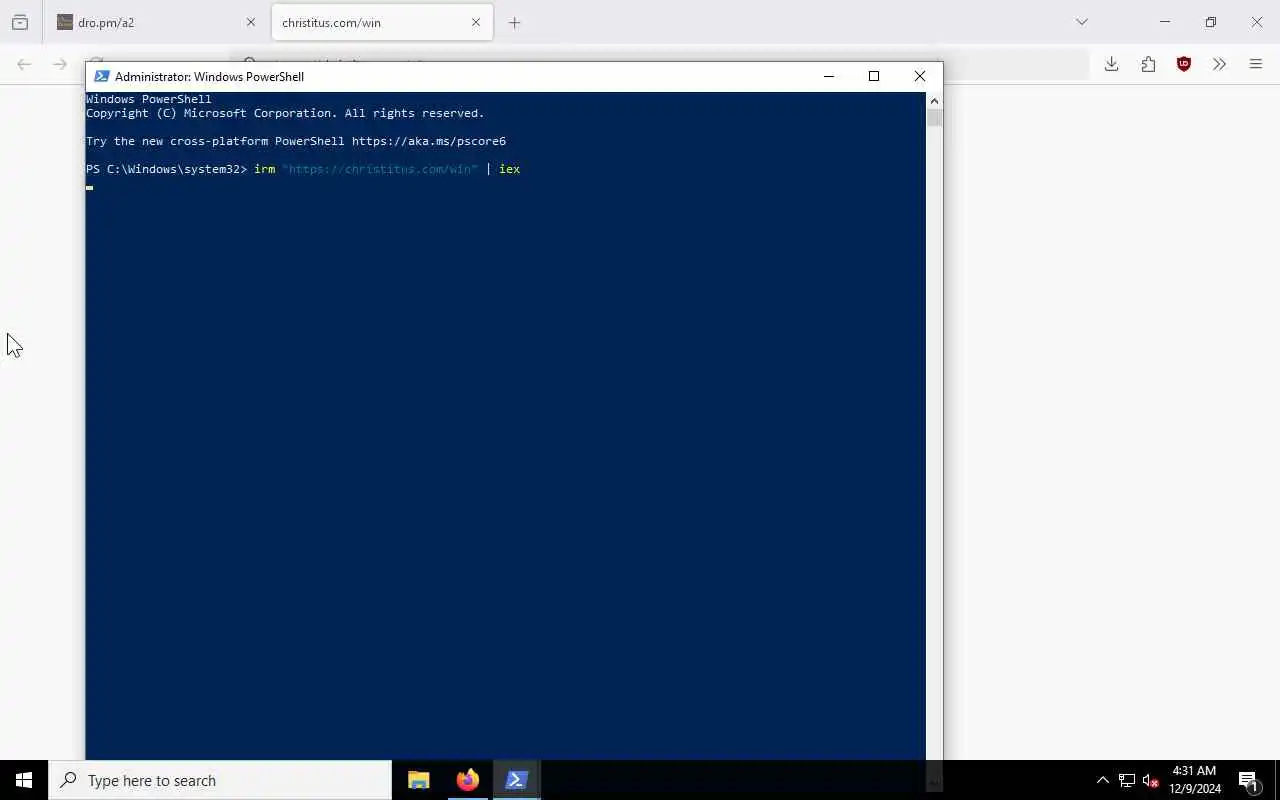Click the "PS C:\Windows\system32>" prompt text

166,169
